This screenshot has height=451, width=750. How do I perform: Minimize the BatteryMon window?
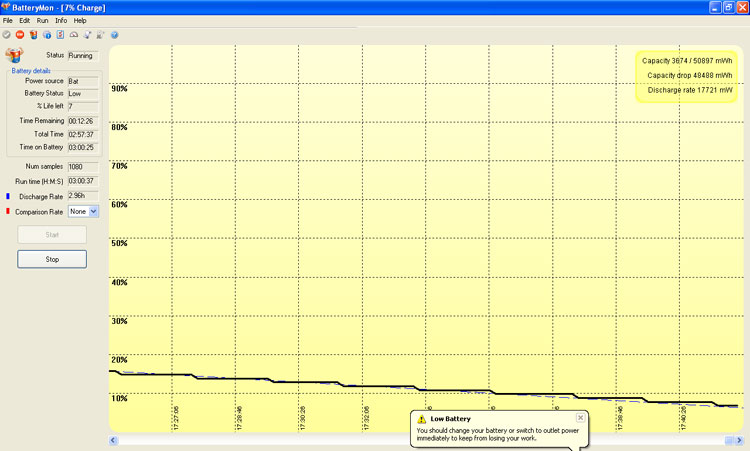coord(715,7)
